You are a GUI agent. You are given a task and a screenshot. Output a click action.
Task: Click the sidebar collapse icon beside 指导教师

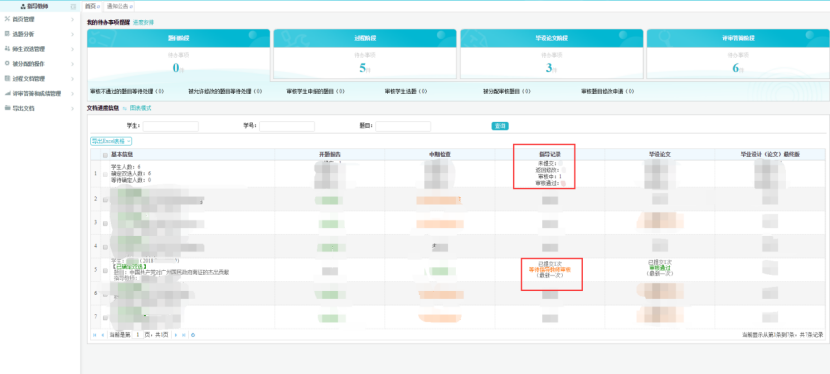point(73,7)
